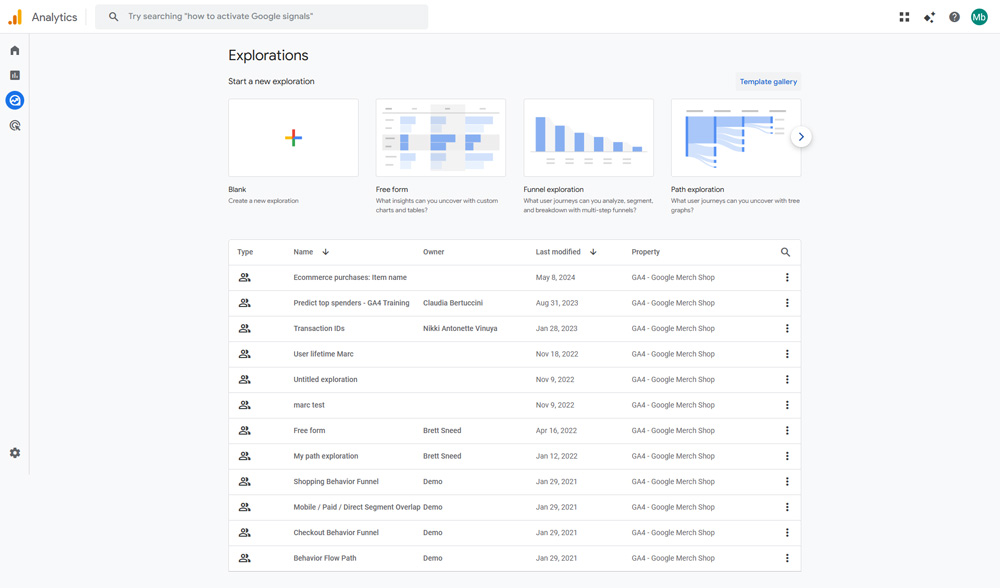Sort by Name column arrow
This screenshot has width=1000, height=588.
(325, 252)
